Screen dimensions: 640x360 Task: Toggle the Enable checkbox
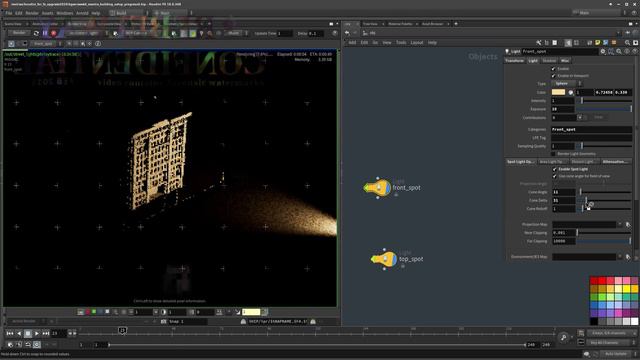pos(553,69)
